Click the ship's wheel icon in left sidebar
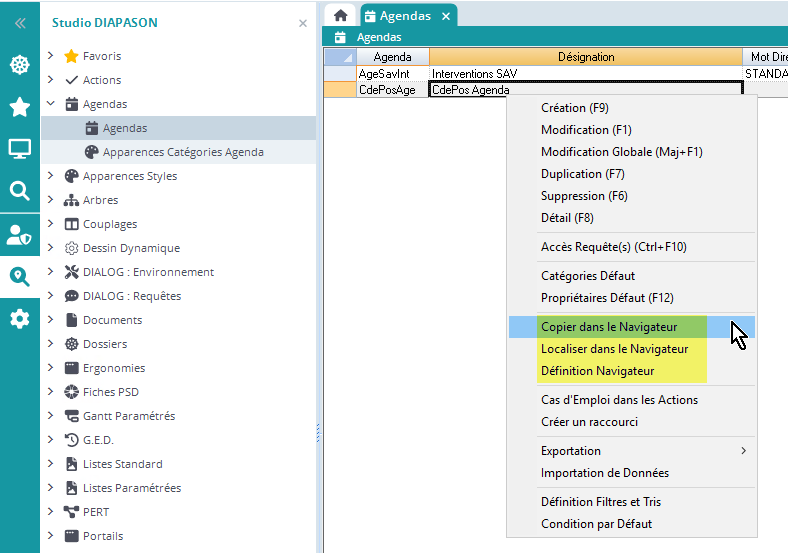Screen dimensions: 788x553 20,65
